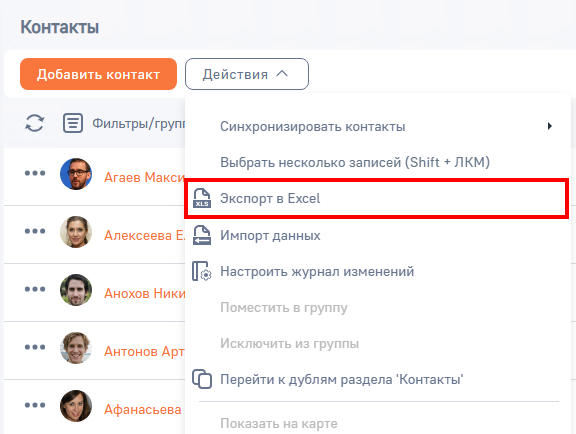
Task: Click Анохов's avatar photo
Action: click(x=76, y=290)
